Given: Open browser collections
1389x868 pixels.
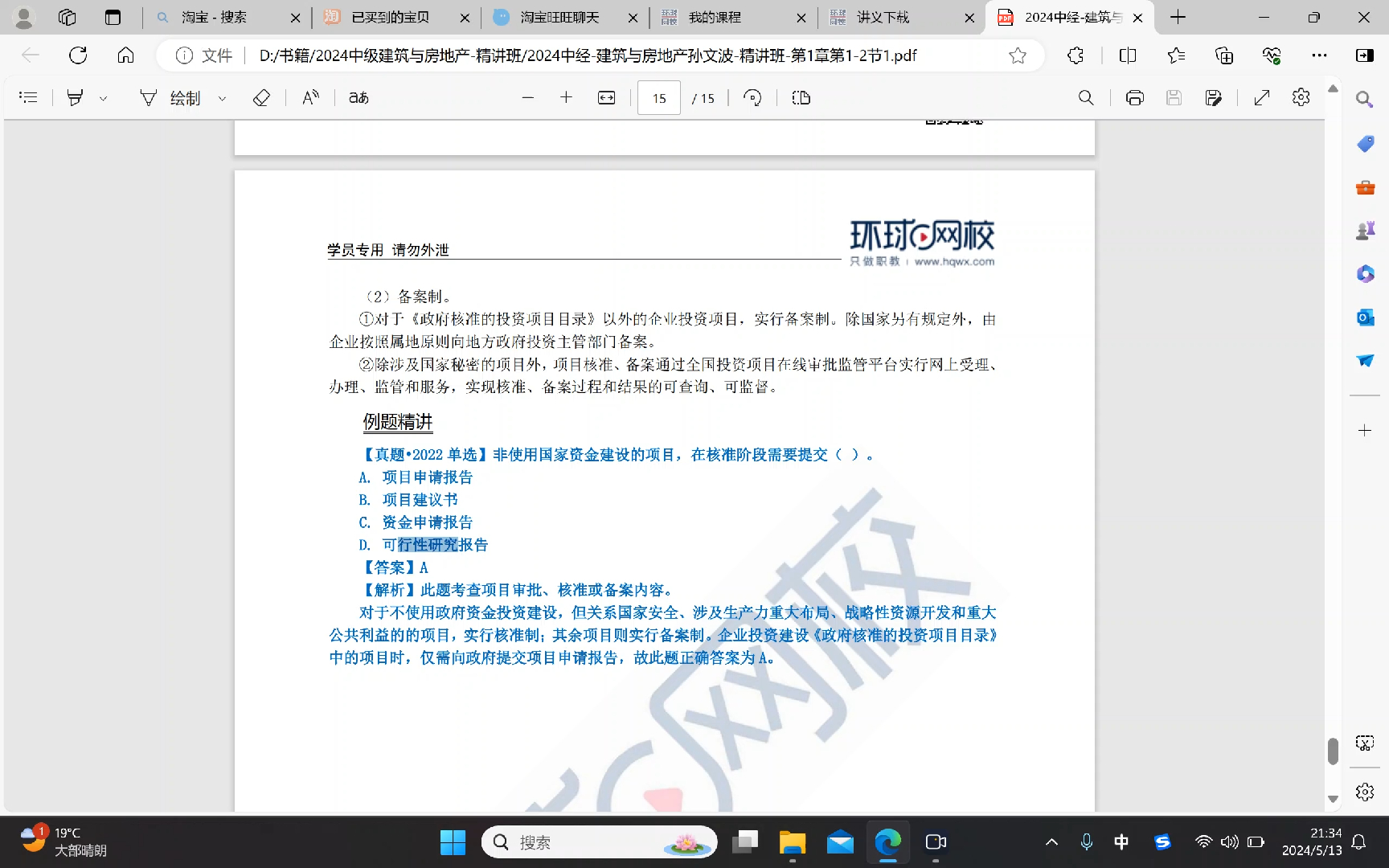Looking at the screenshot, I should click(x=1224, y=55).
